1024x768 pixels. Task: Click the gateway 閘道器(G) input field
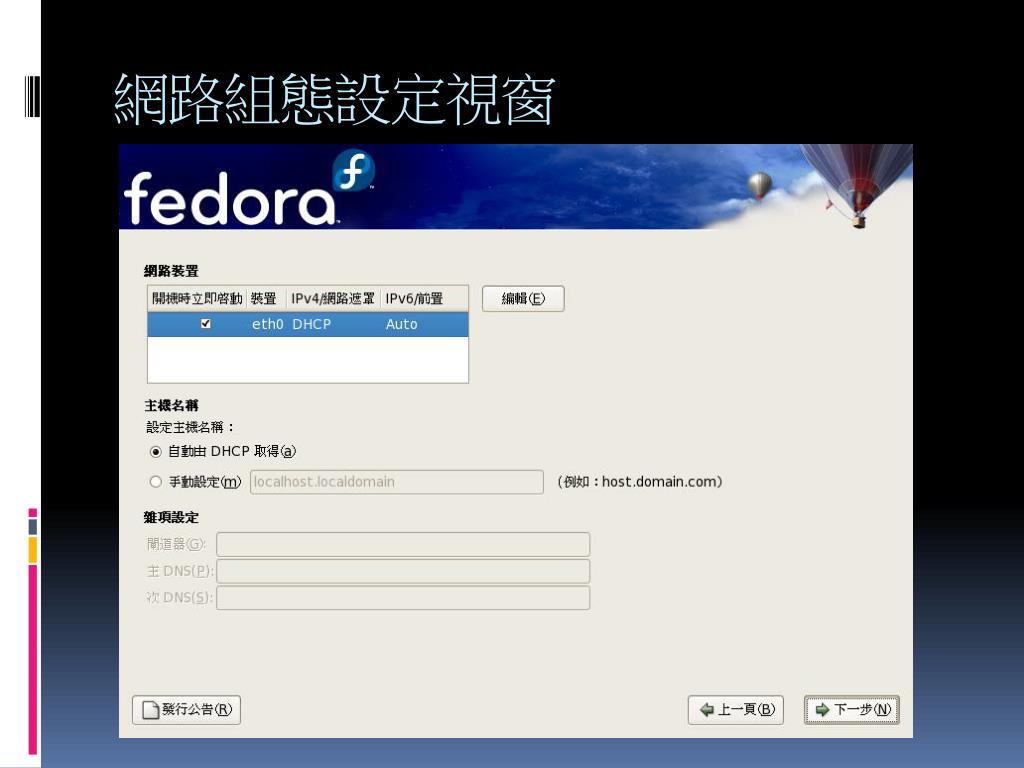(403, 544)
